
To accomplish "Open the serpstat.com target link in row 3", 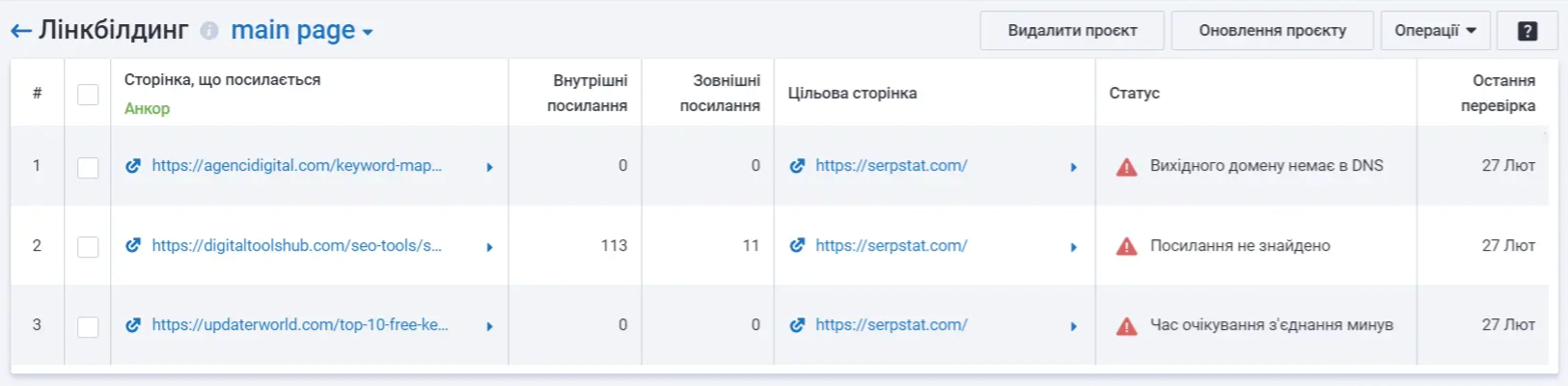I will pos(892,324).
